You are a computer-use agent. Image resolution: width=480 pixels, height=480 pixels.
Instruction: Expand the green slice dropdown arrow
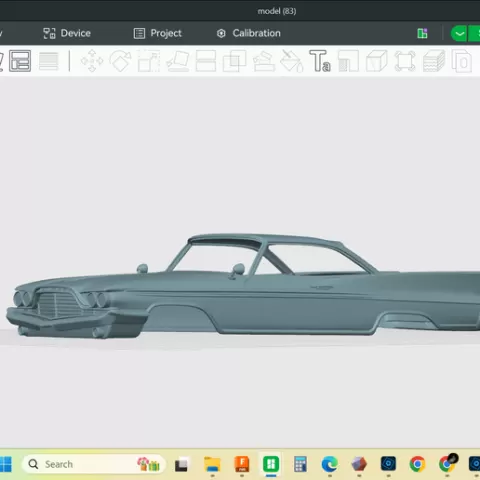click(459, 33)
